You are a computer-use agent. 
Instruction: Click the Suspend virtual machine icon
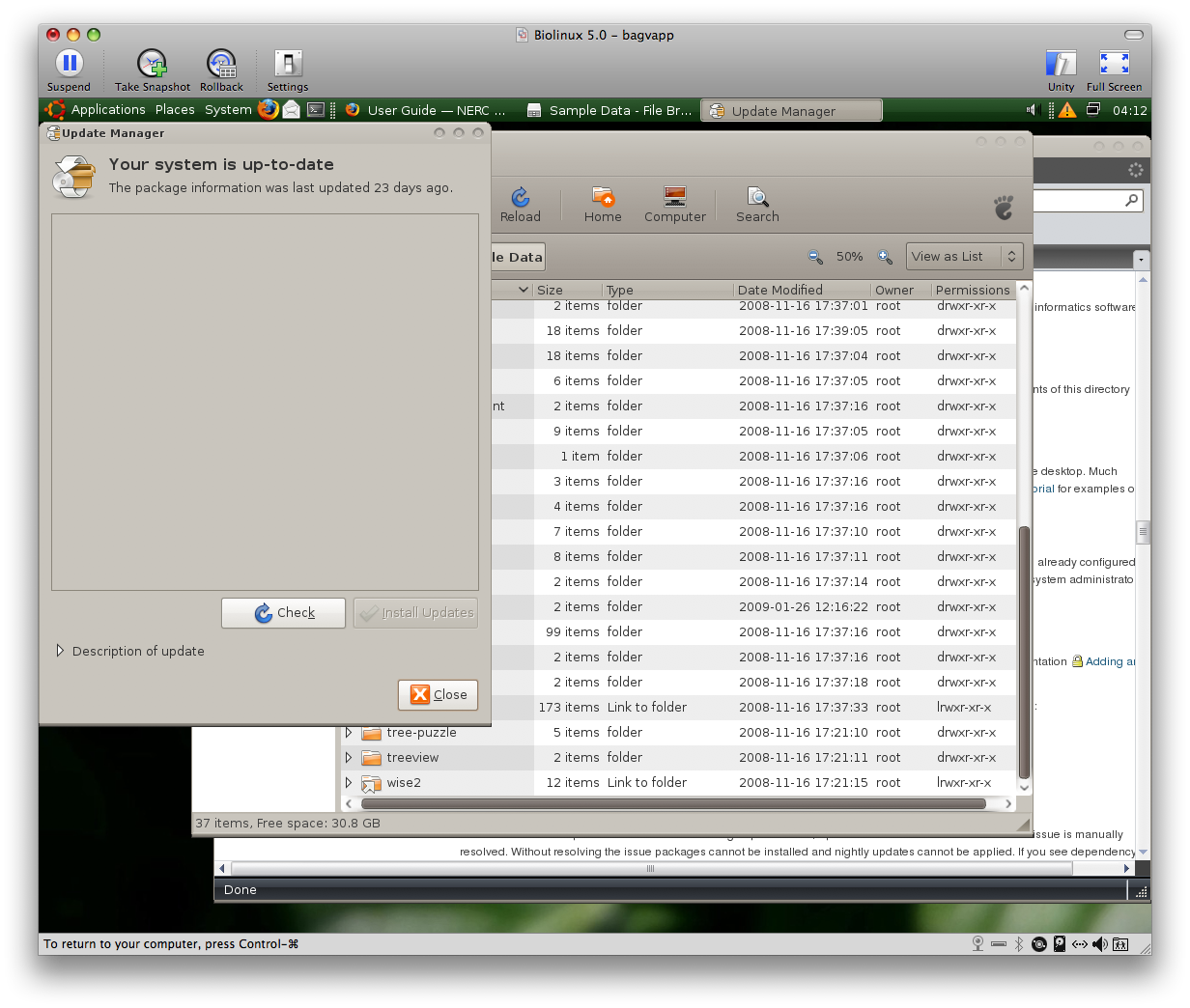pyautogui.click(x=69, y=65)
